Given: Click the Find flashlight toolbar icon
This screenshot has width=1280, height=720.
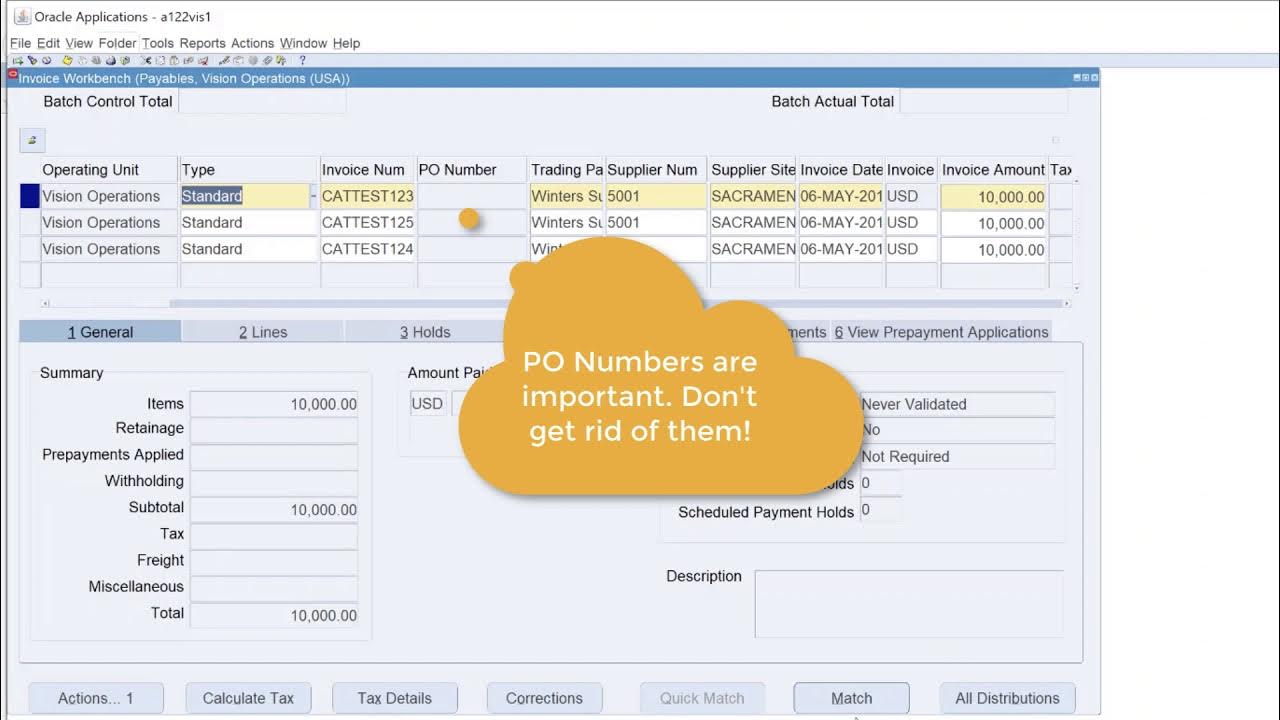Looking at the screenshot, I should pyautogui.click(x=32, y=60).
